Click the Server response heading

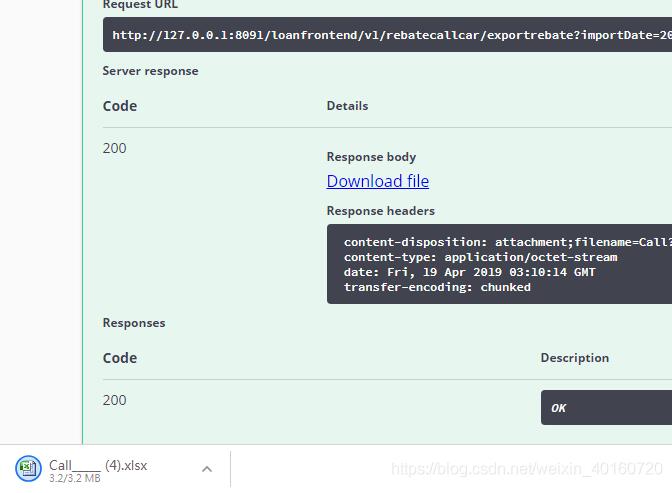pyautogui.click(x=150, y=71)
